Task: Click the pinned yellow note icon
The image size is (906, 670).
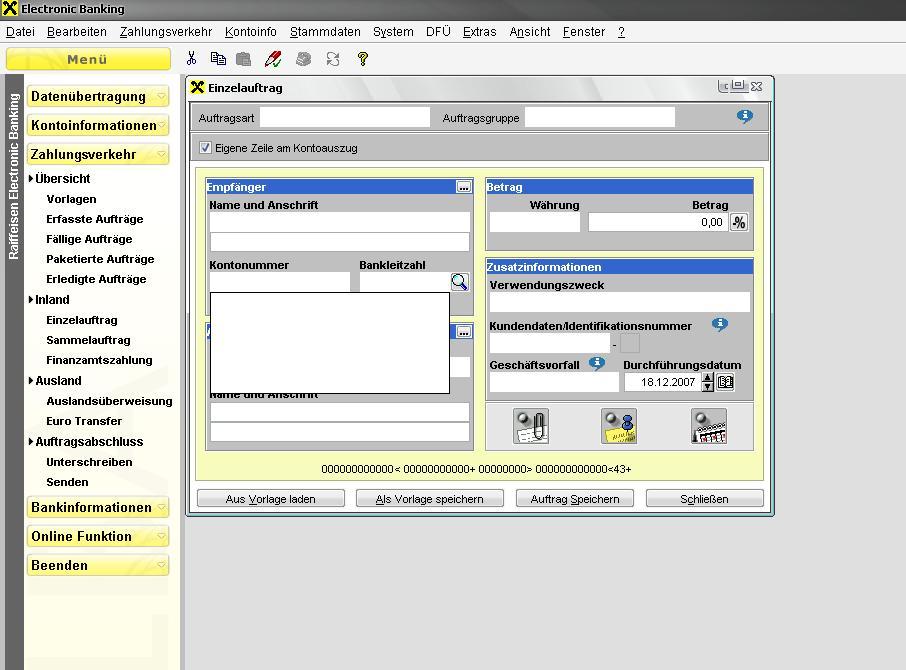Action: point(619,426)
